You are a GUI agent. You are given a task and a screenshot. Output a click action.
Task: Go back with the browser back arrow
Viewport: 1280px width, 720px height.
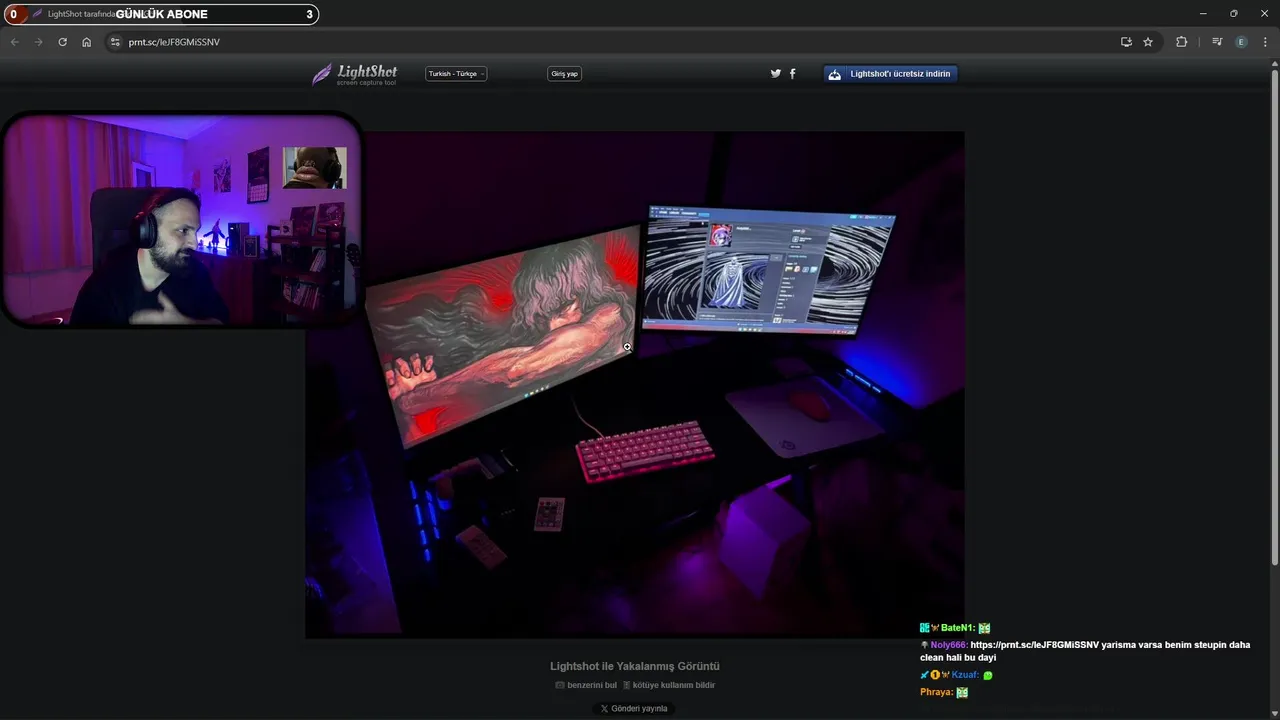click(14, 42)
